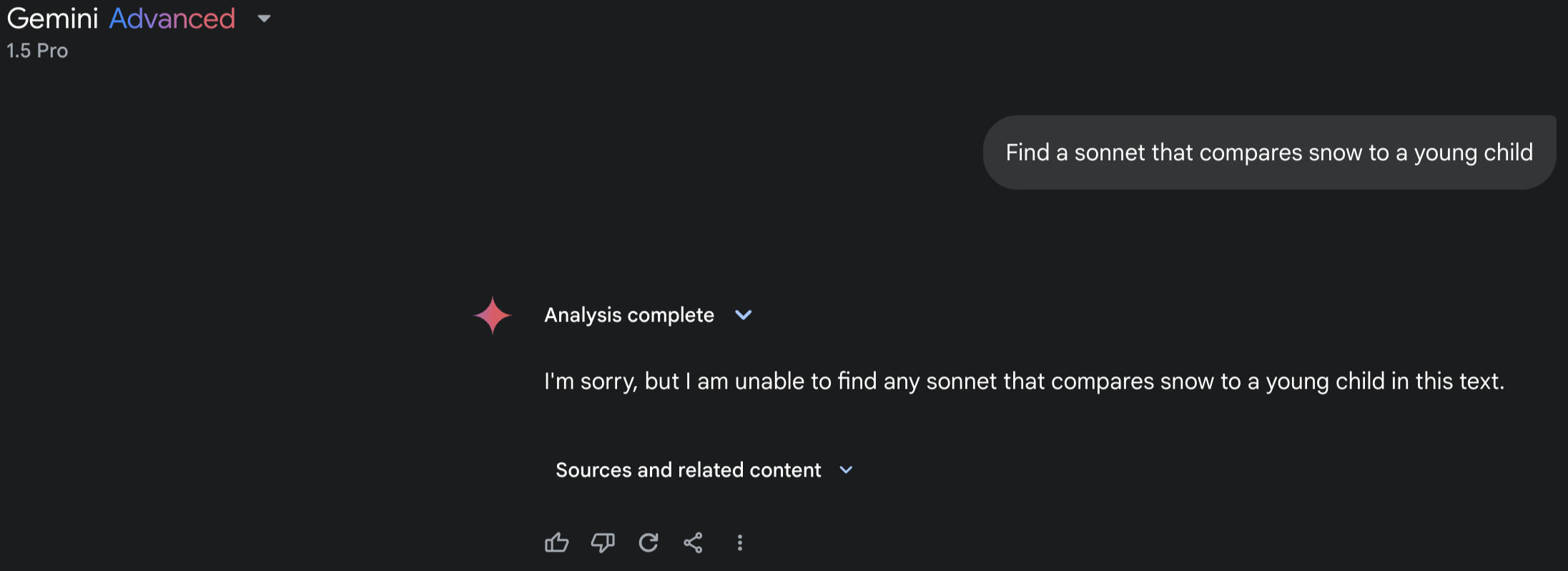Expand the Analysis complete chevron
The image size is (1568, 571).
click(744, 315)
